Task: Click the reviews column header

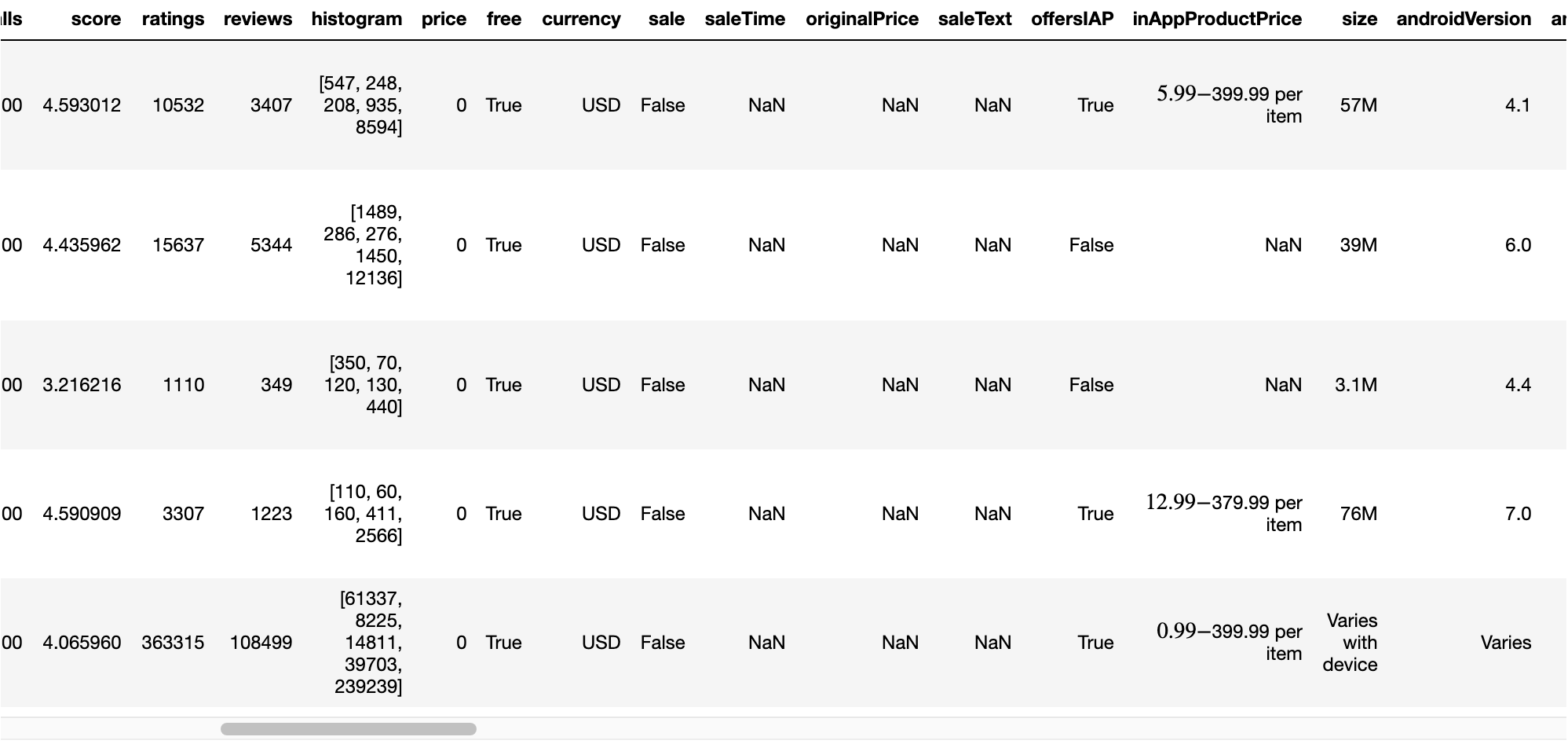Action: (x=258, y=19)
